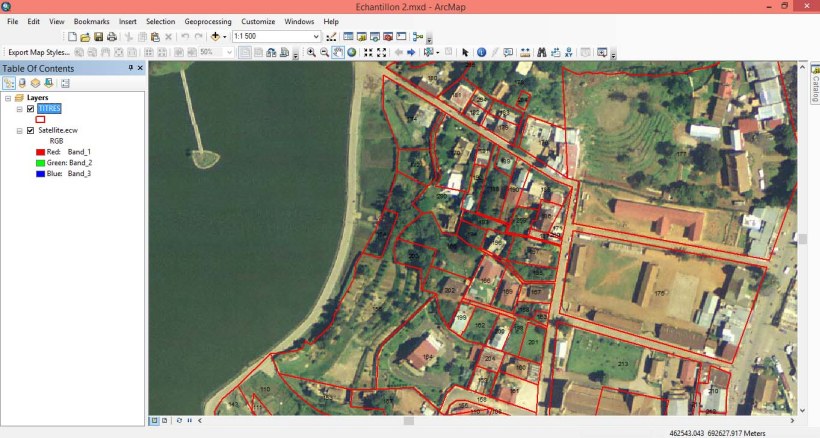Activate the Identify tool
The image size is (820, 438).
pyautogui.click(x=482, y=52)
